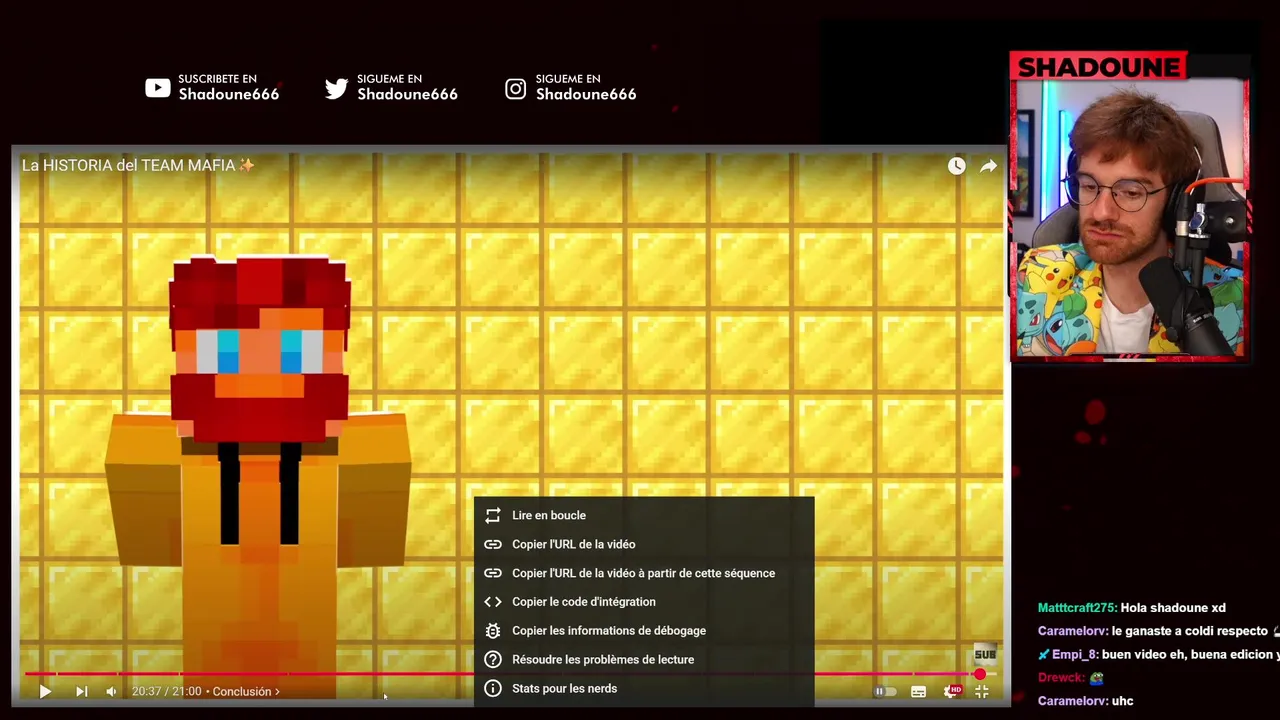Click the time display 20:37 / 21:00
This screenshot has height=720, width=1280.
pyautogui.click(x=167, y=691)
